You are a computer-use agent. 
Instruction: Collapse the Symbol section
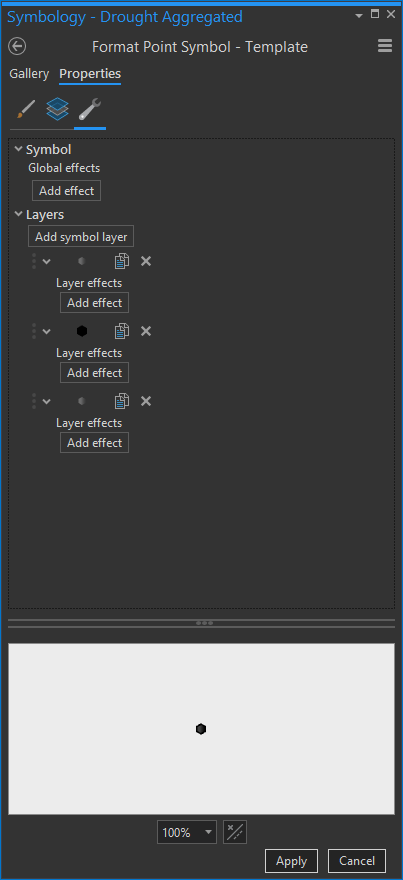pos(19,149)
